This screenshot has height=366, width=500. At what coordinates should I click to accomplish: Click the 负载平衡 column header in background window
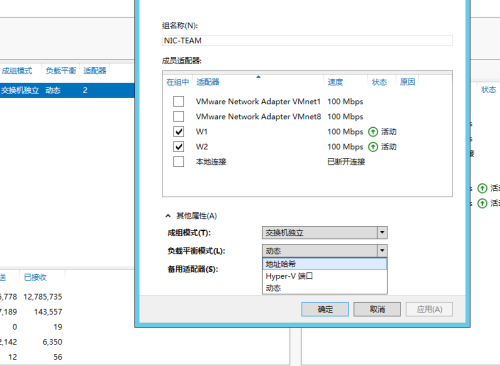click(x=61, y=71)
